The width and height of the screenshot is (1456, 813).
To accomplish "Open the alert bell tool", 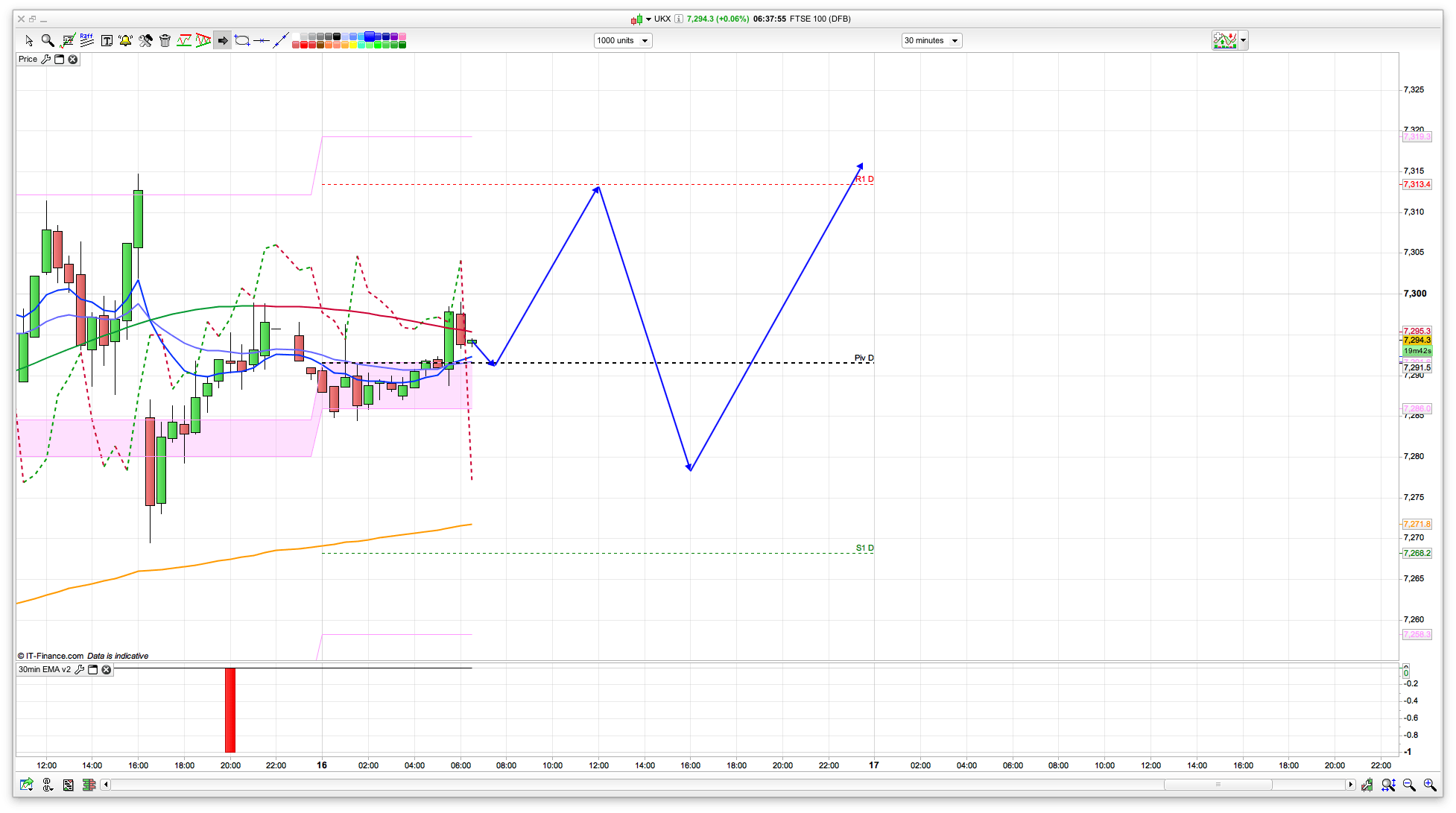I will click(125, 41).
